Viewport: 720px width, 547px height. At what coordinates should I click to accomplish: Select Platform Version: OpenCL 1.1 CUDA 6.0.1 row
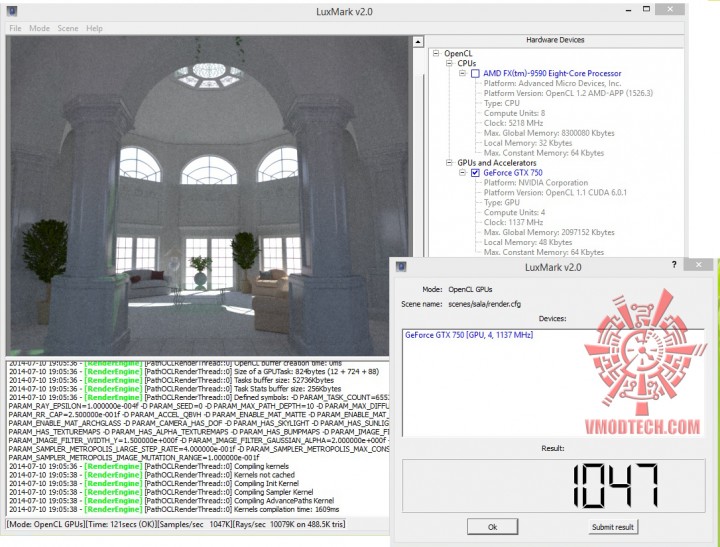pos(555,193)
